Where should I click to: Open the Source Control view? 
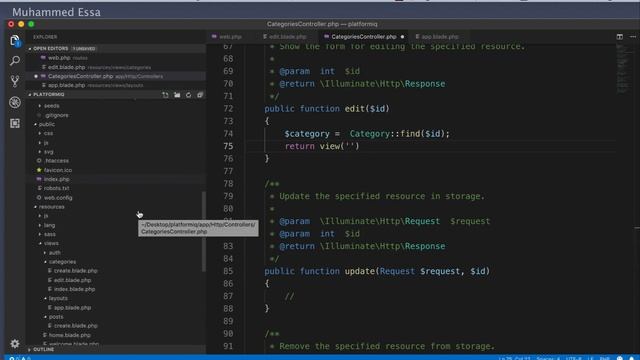click(x=15, y=81)
